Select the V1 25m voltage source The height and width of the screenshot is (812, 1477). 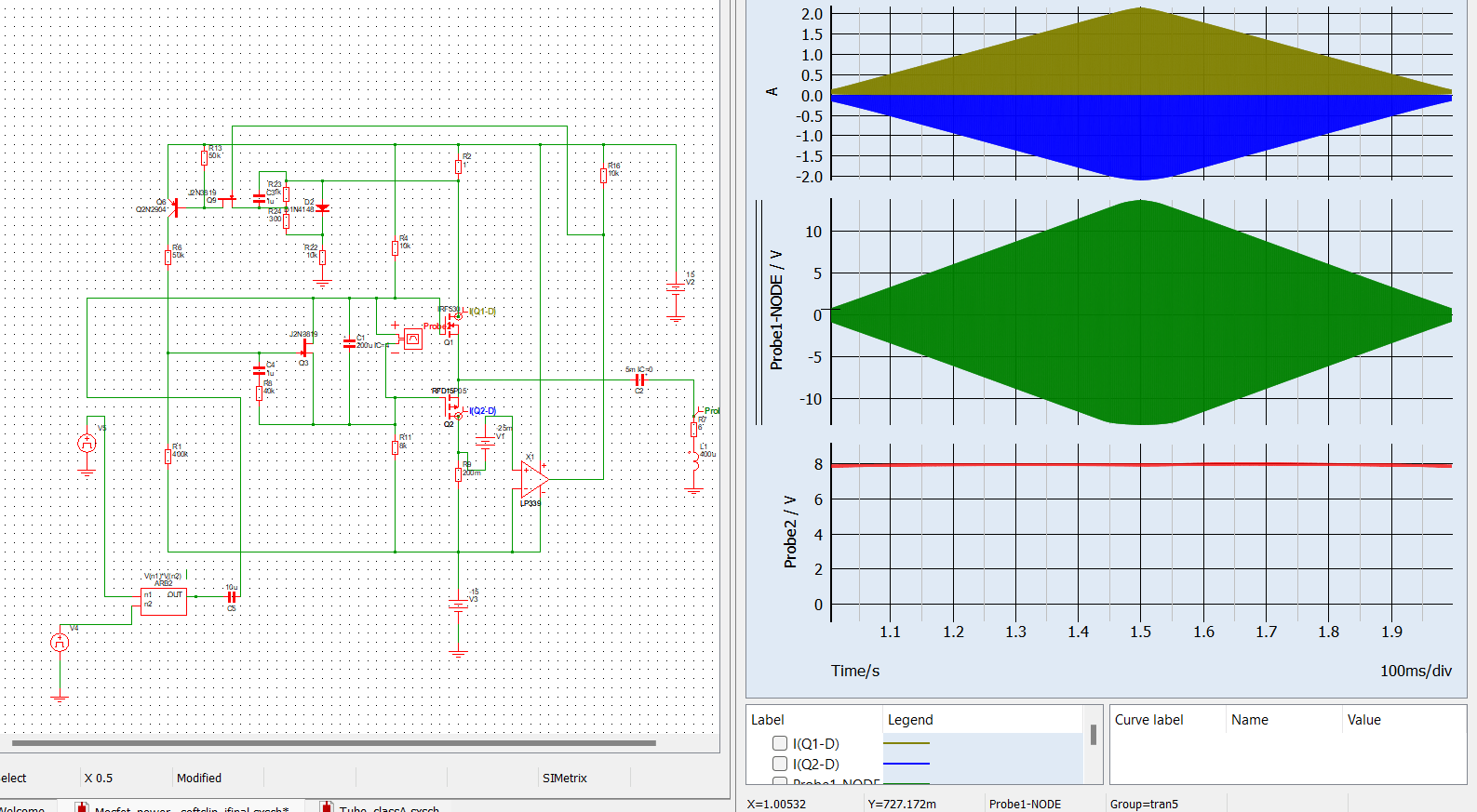(485, 441)
